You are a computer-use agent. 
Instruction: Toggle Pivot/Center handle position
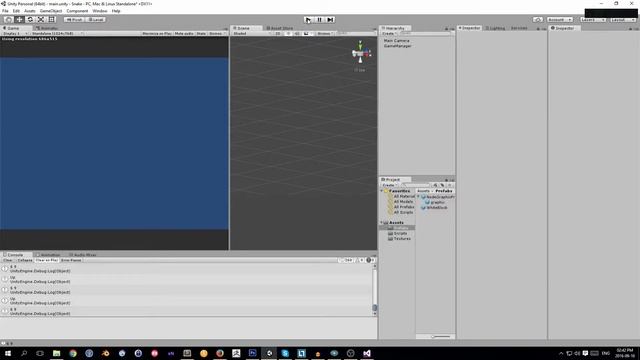tap(75, 20)
